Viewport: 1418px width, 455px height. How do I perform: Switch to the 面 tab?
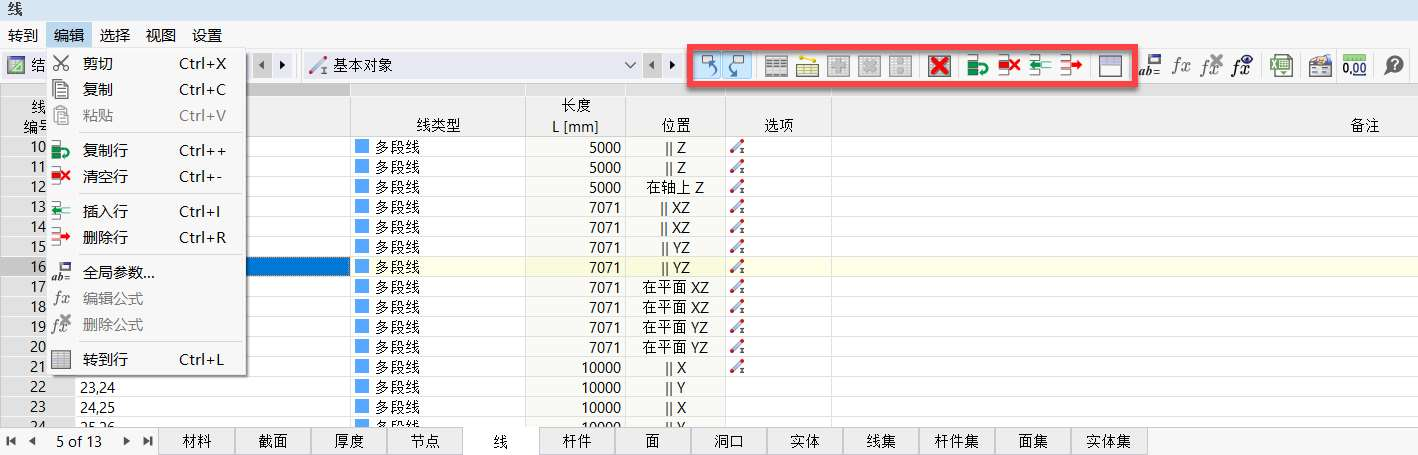[x=653, y=441]
